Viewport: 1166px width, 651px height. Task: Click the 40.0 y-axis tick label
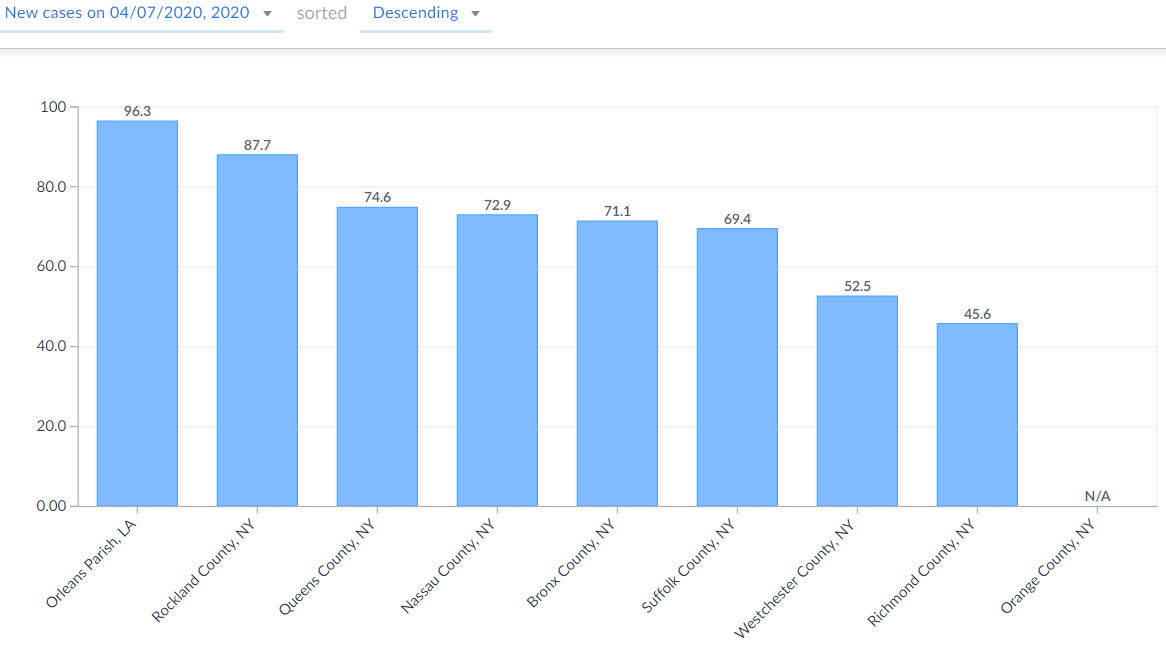click(x=51, y=346)
